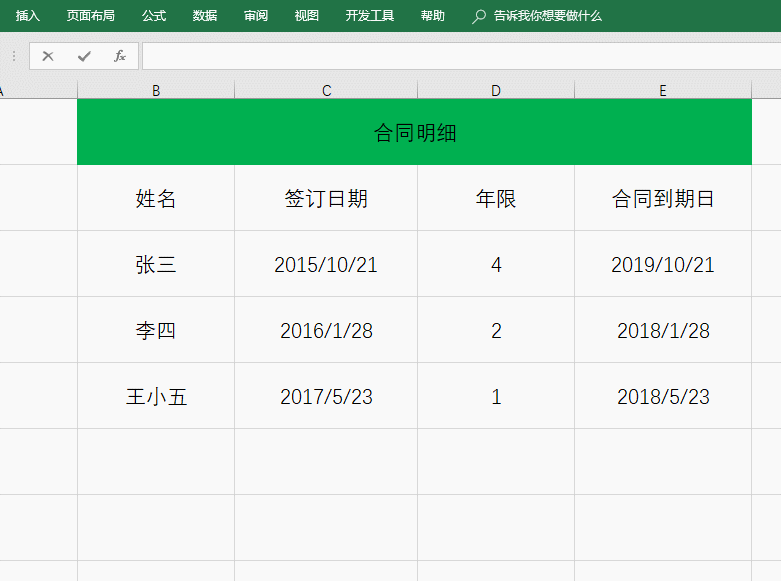
Task: Select the expiry cell 2018/1/28
Action: 663,330
